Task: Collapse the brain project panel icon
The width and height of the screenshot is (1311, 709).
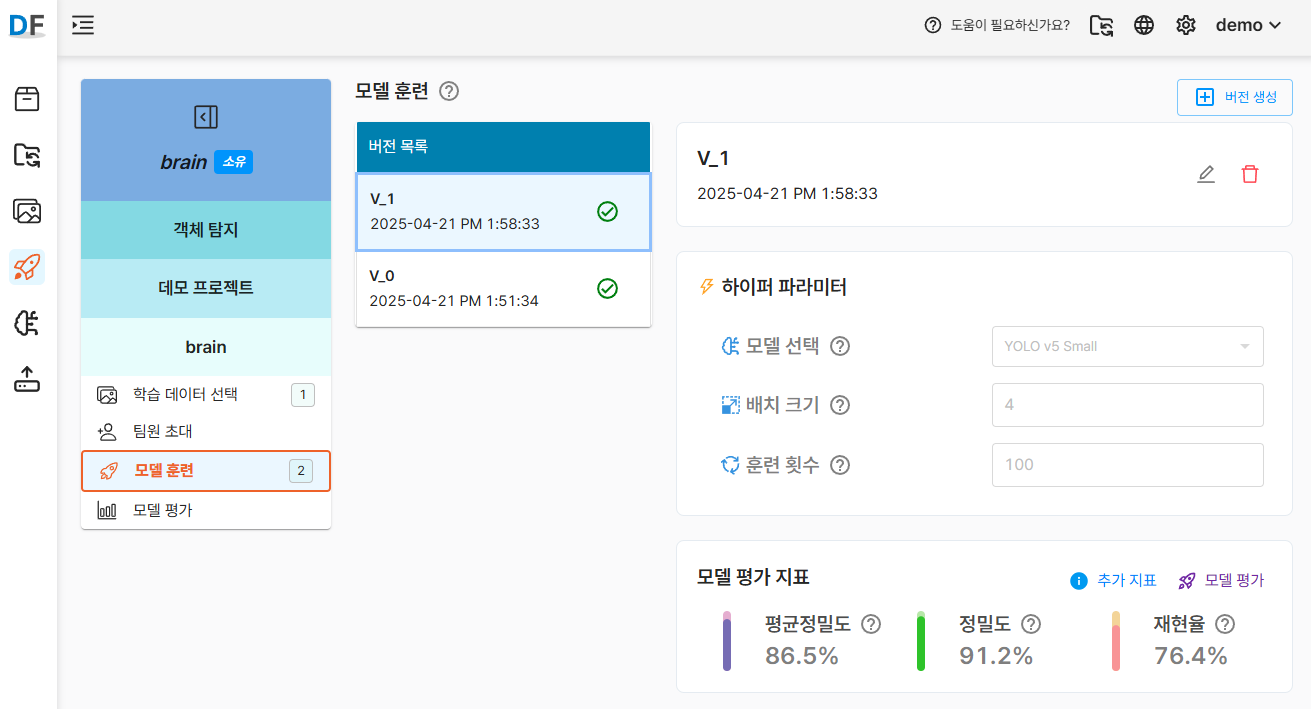Action: point(205,117)
